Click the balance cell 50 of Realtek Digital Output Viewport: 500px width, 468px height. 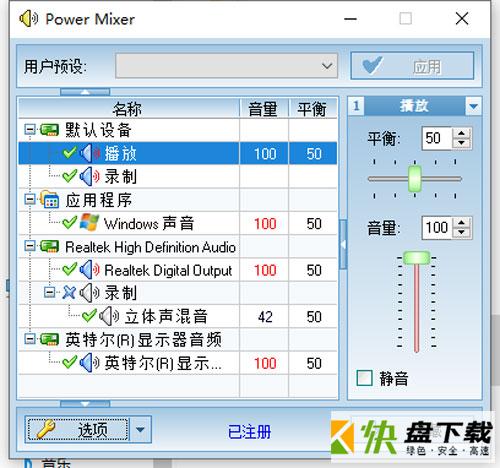click(x=313, y=270)
